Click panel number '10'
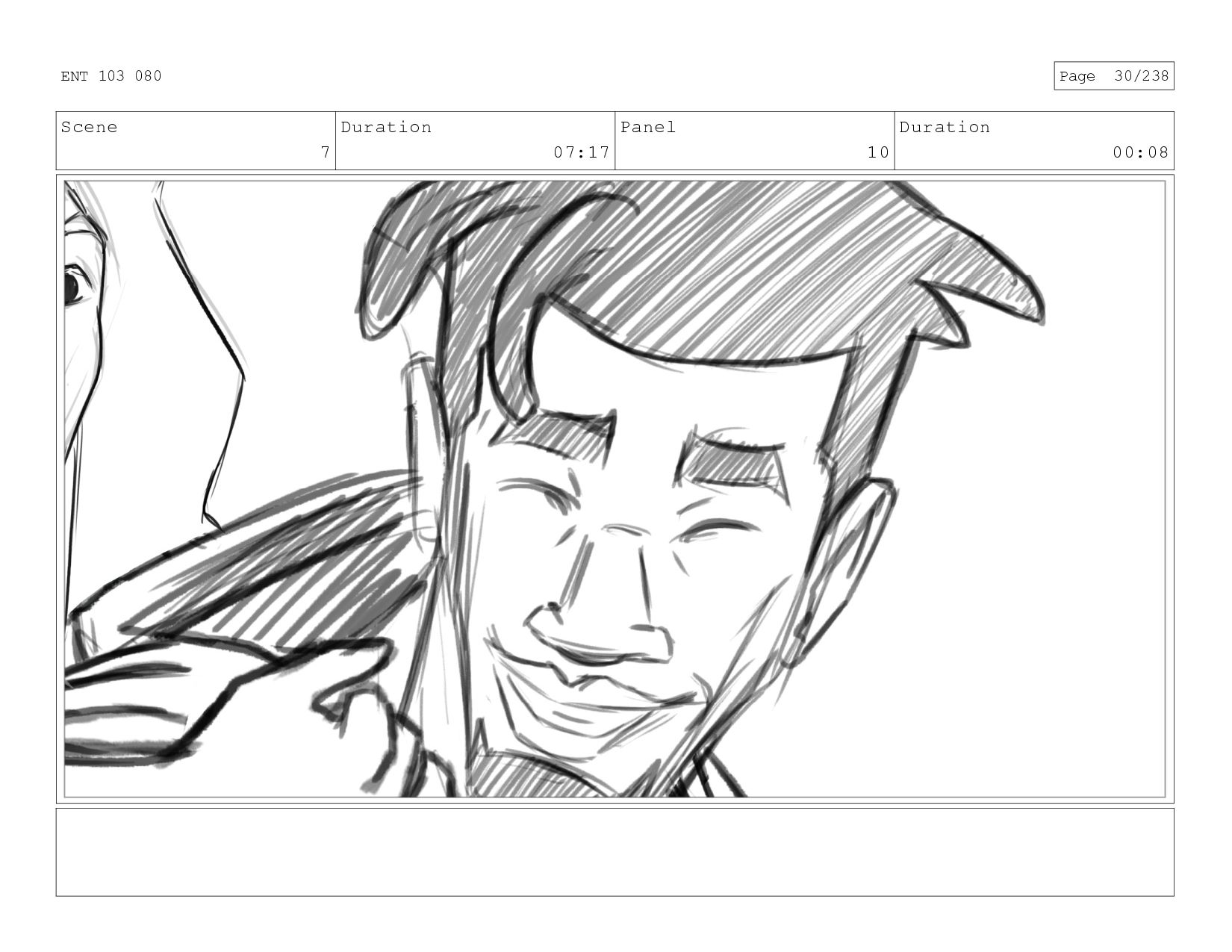This screenshot has height=952, width=1232. coord(878,152)
